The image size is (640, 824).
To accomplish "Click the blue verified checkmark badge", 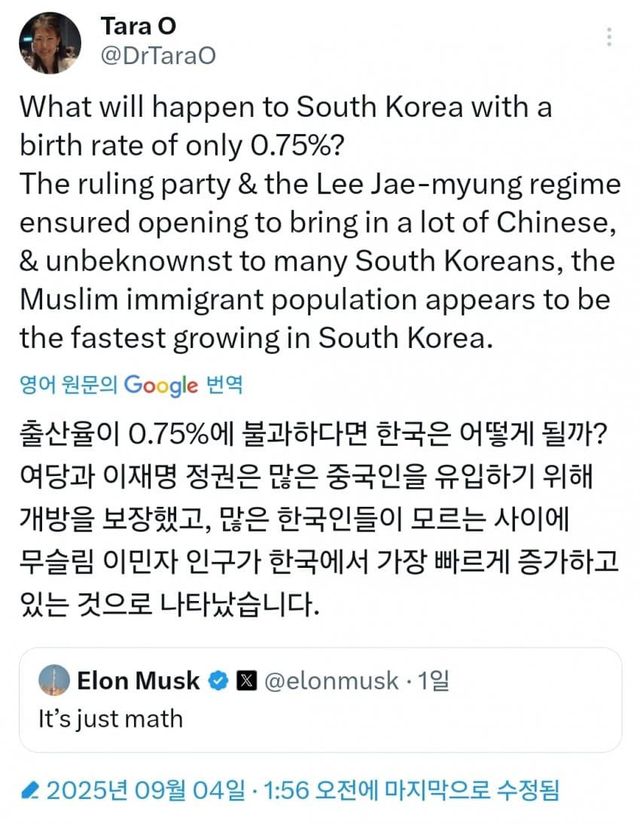I will [x=218, y=682].
